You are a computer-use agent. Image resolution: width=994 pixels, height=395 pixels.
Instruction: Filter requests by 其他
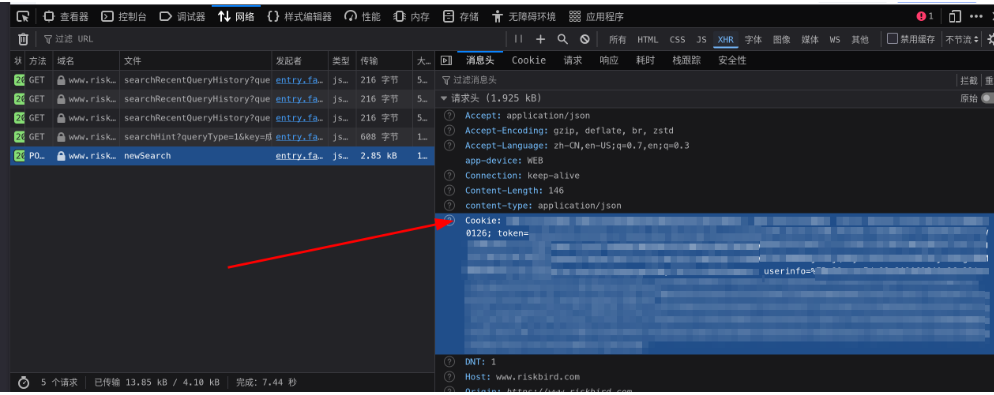[860, 39]
